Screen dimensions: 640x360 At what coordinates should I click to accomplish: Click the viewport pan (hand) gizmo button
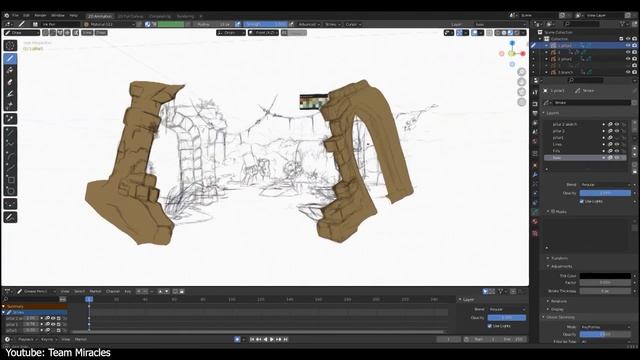[522, 82]
